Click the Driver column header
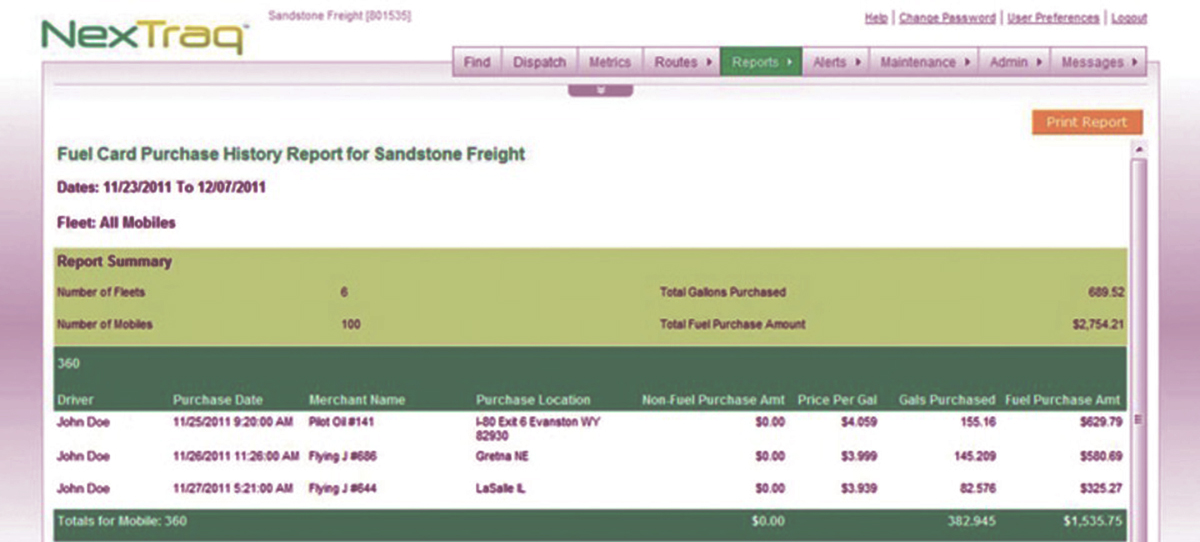This screenshot has height=542, width=1200. tap(75, 400)
